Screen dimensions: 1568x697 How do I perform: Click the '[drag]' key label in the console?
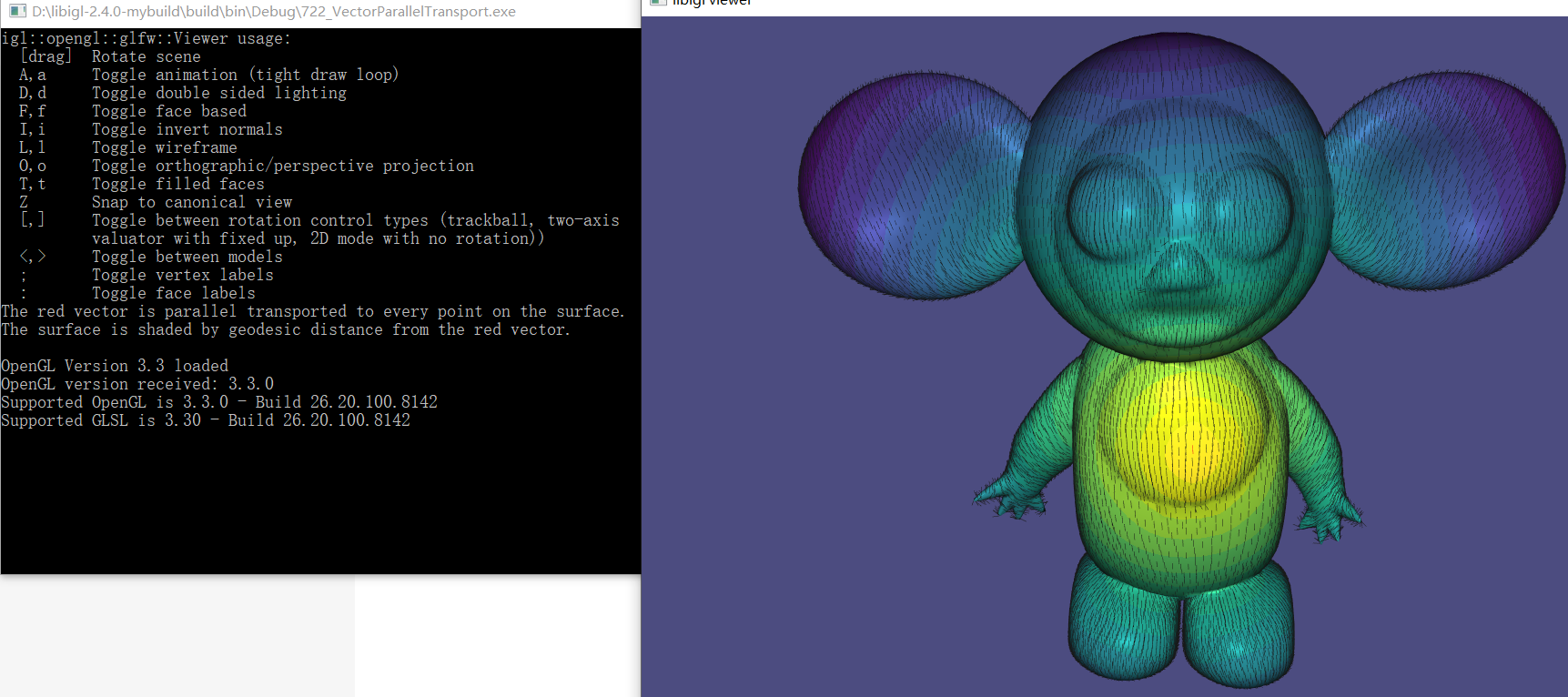46,56
